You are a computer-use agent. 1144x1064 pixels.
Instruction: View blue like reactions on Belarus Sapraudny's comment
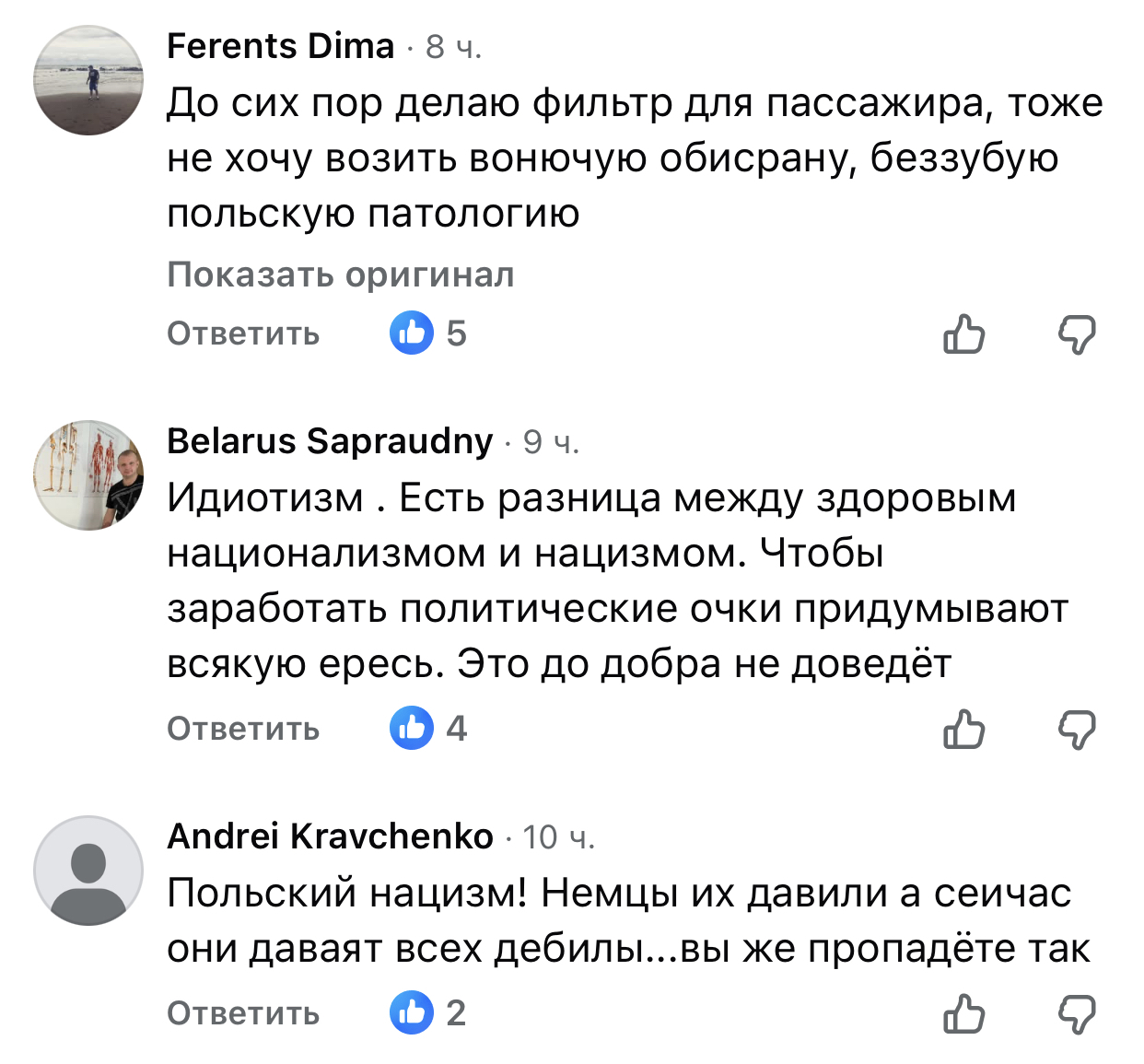(412, 729)
